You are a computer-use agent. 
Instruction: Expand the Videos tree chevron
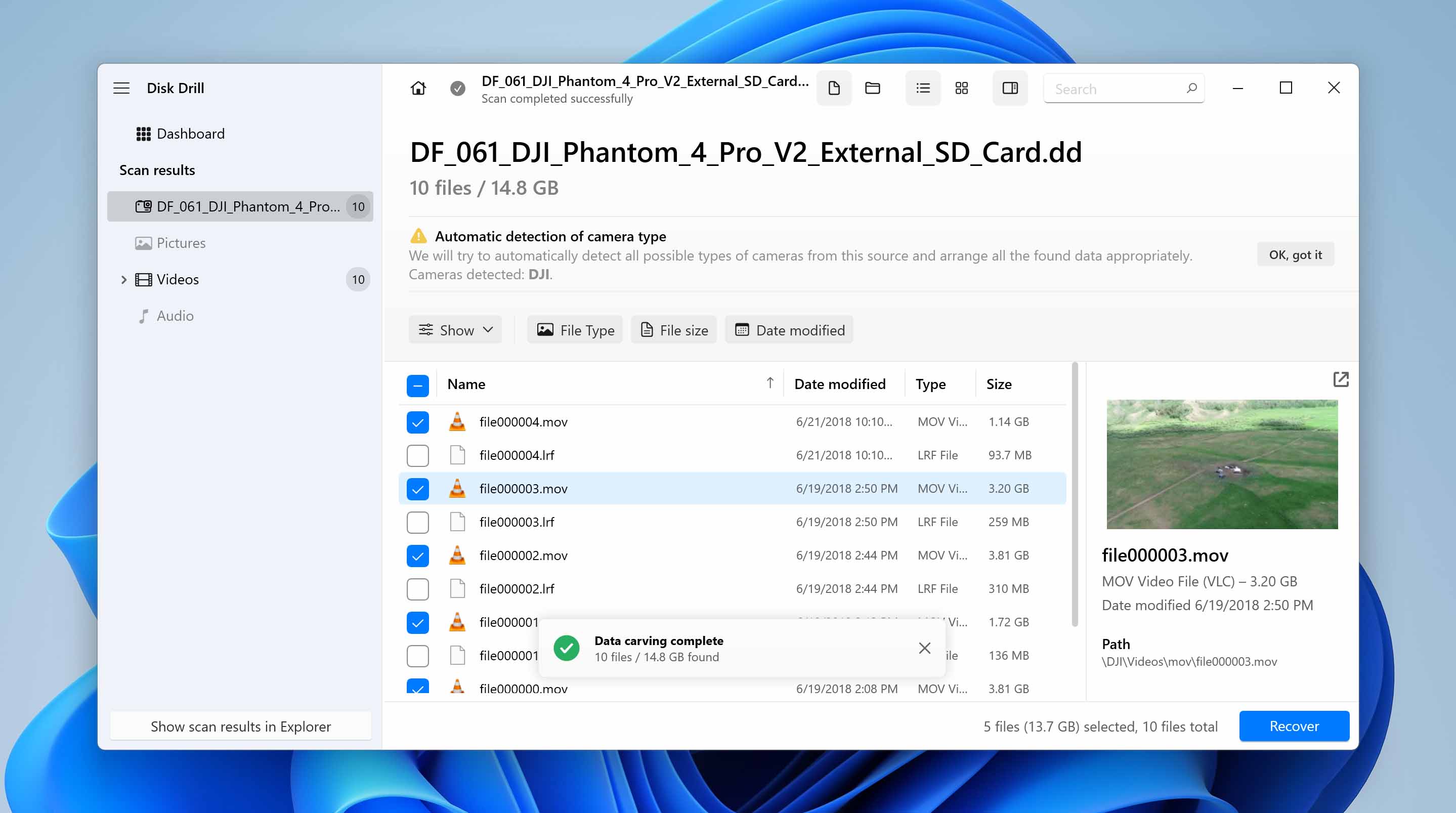pyautogui.click(x=124, y=279)
